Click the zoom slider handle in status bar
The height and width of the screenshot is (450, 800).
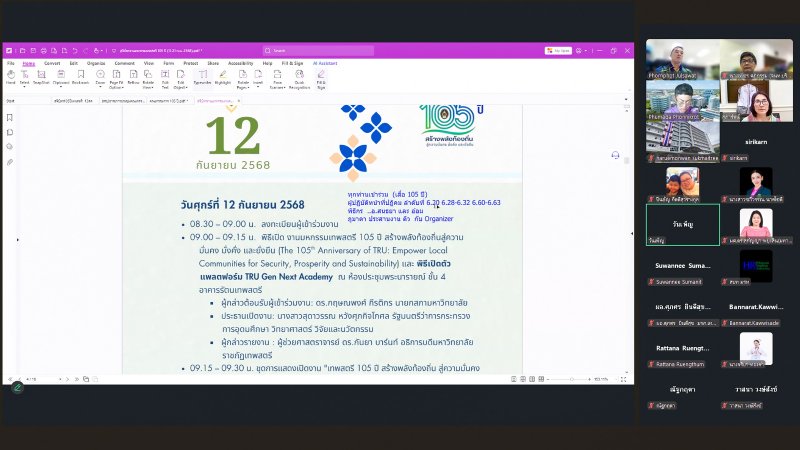(571, 379)
